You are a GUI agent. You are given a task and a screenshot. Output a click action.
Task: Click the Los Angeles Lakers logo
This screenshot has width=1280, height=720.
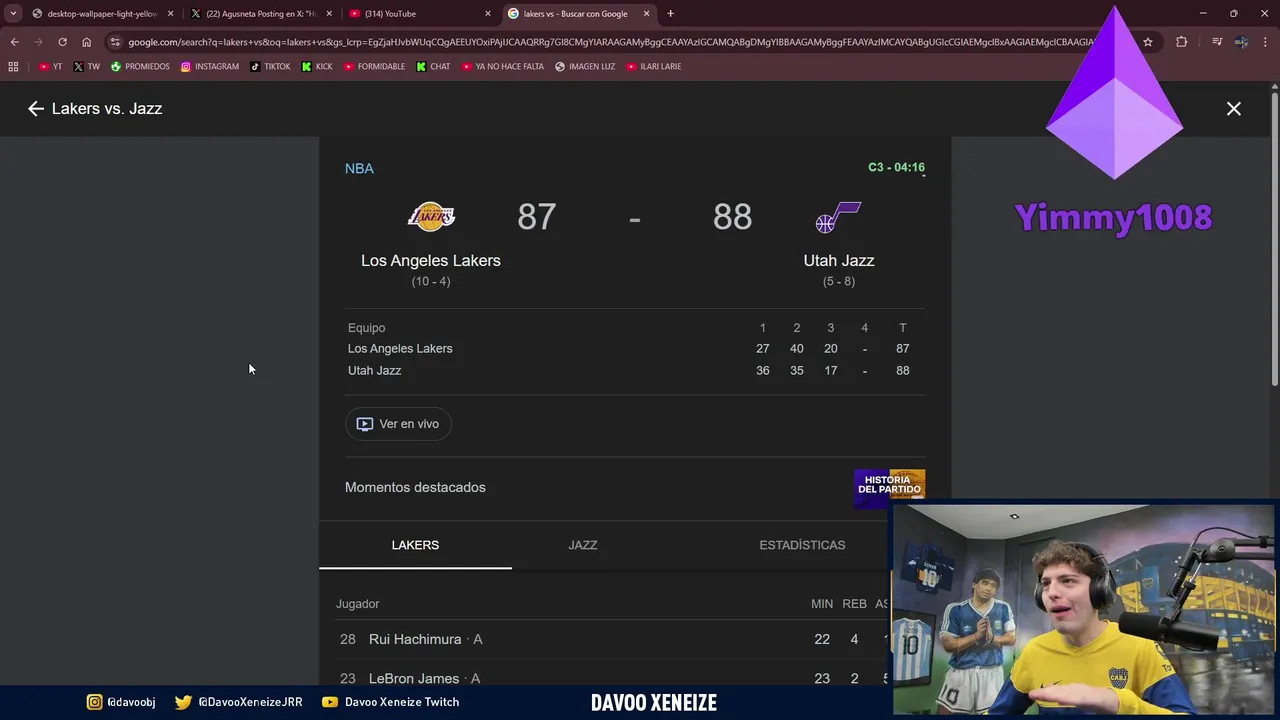[431, 217]
